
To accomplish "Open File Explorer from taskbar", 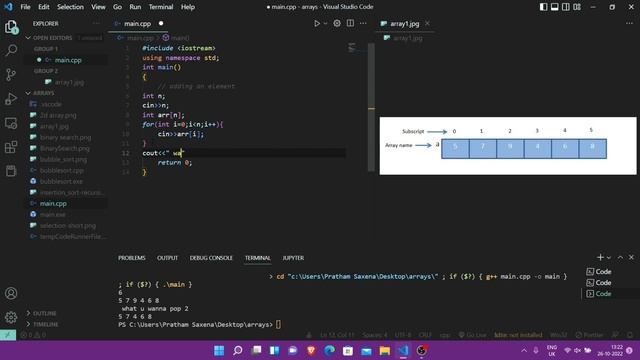I will pos(384,351).
